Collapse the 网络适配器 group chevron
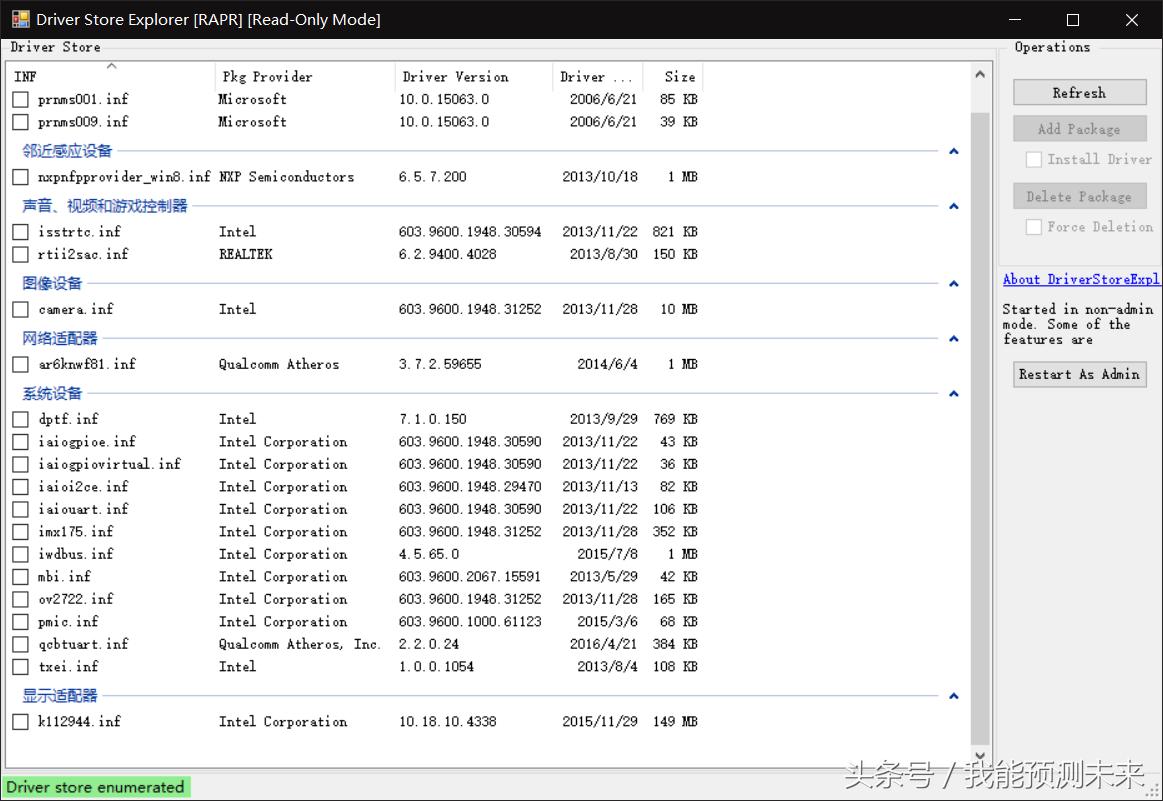 click(x=953, y=339)
